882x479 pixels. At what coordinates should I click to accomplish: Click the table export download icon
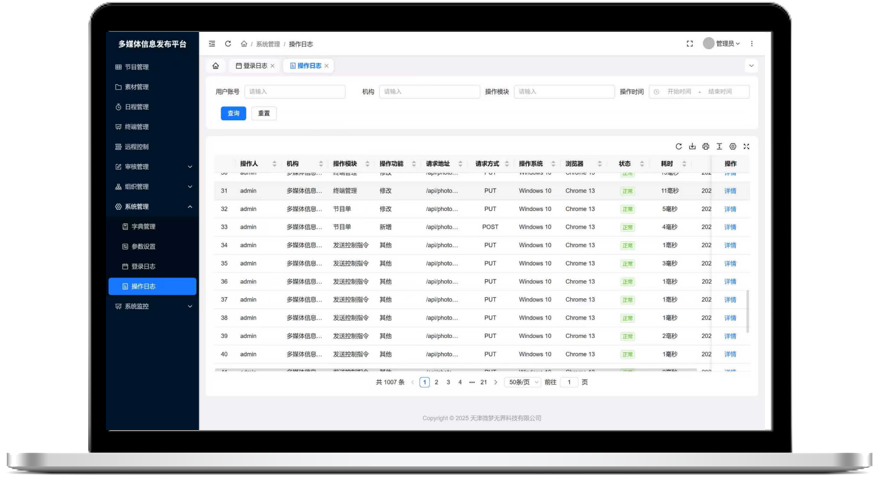tap(692, 147)
